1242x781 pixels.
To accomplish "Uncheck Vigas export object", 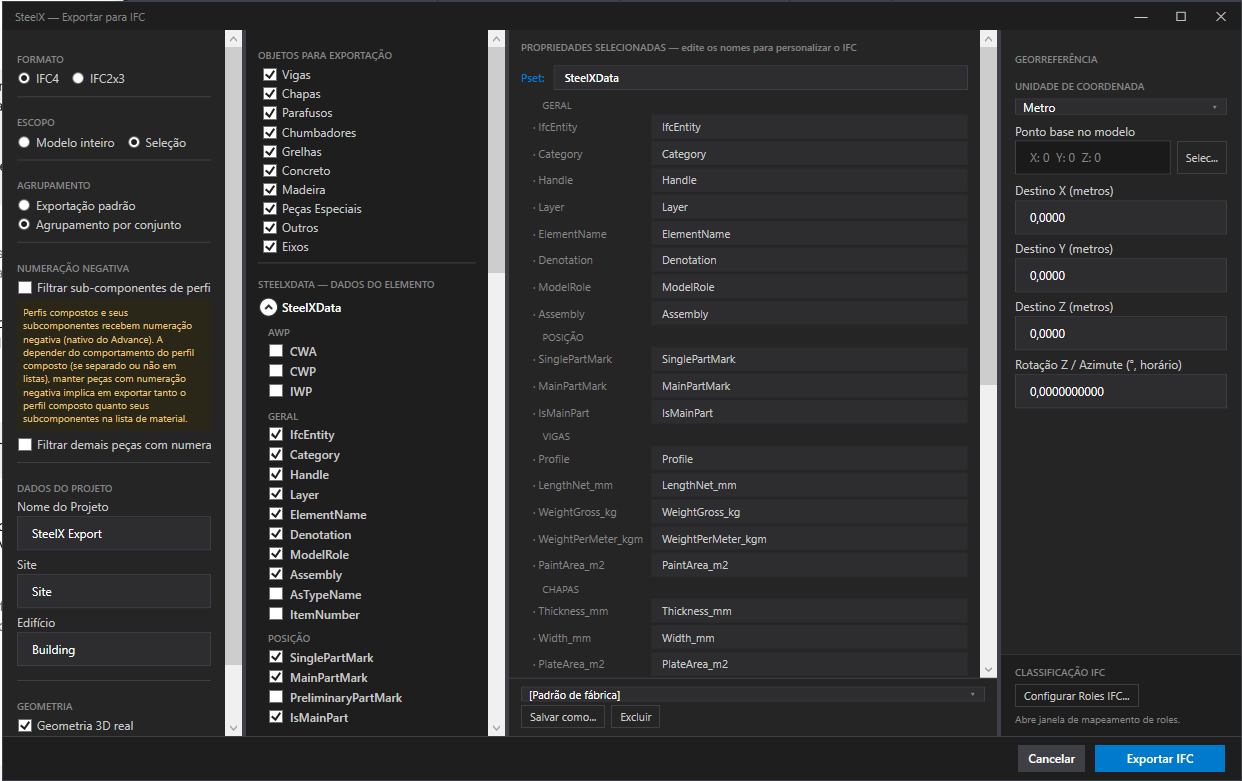I will click(270, 75).
